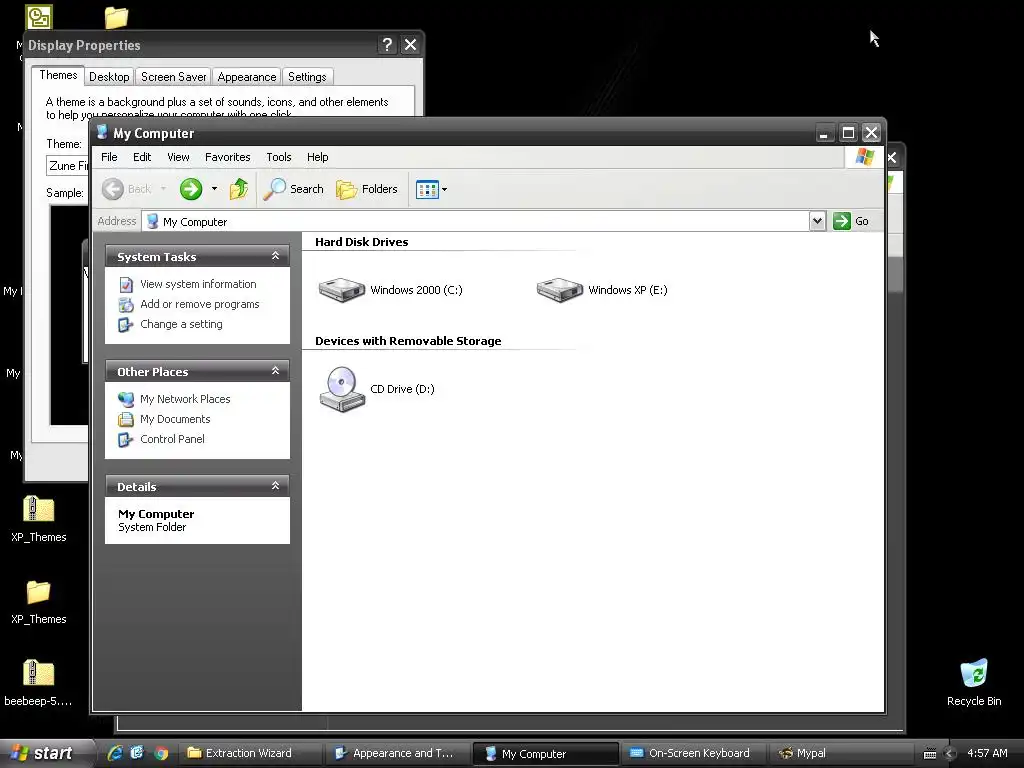Open the View menu
This screenshot has height=768, width=1024.
[178, 157]
